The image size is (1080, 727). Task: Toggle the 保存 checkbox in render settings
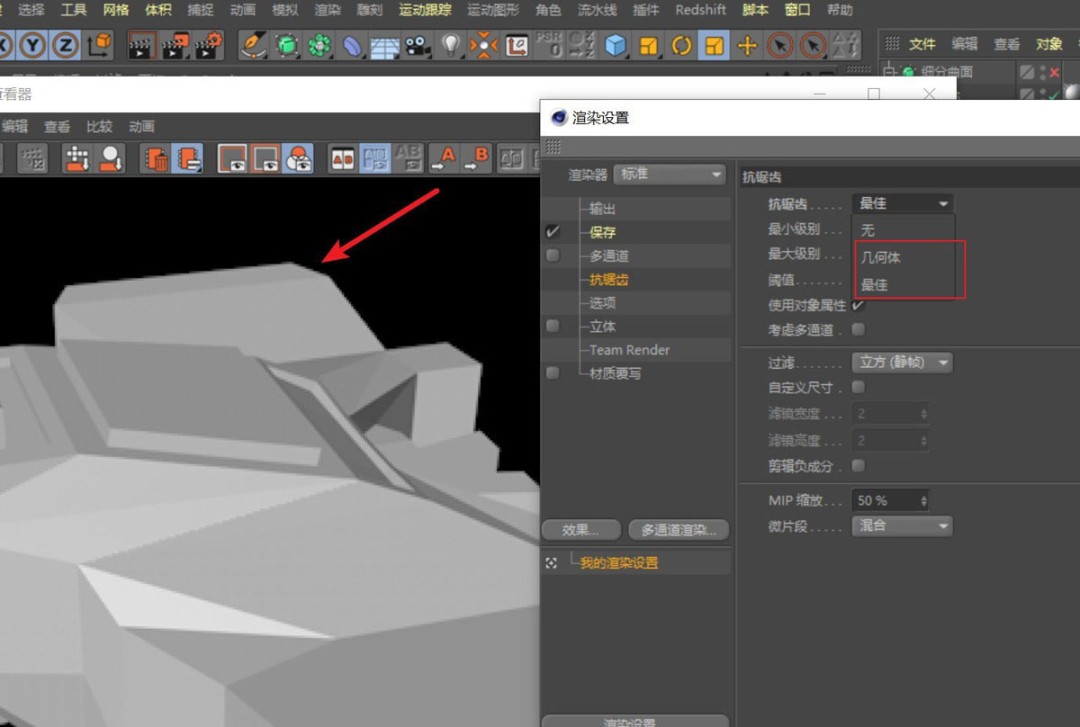coord(552,231)
